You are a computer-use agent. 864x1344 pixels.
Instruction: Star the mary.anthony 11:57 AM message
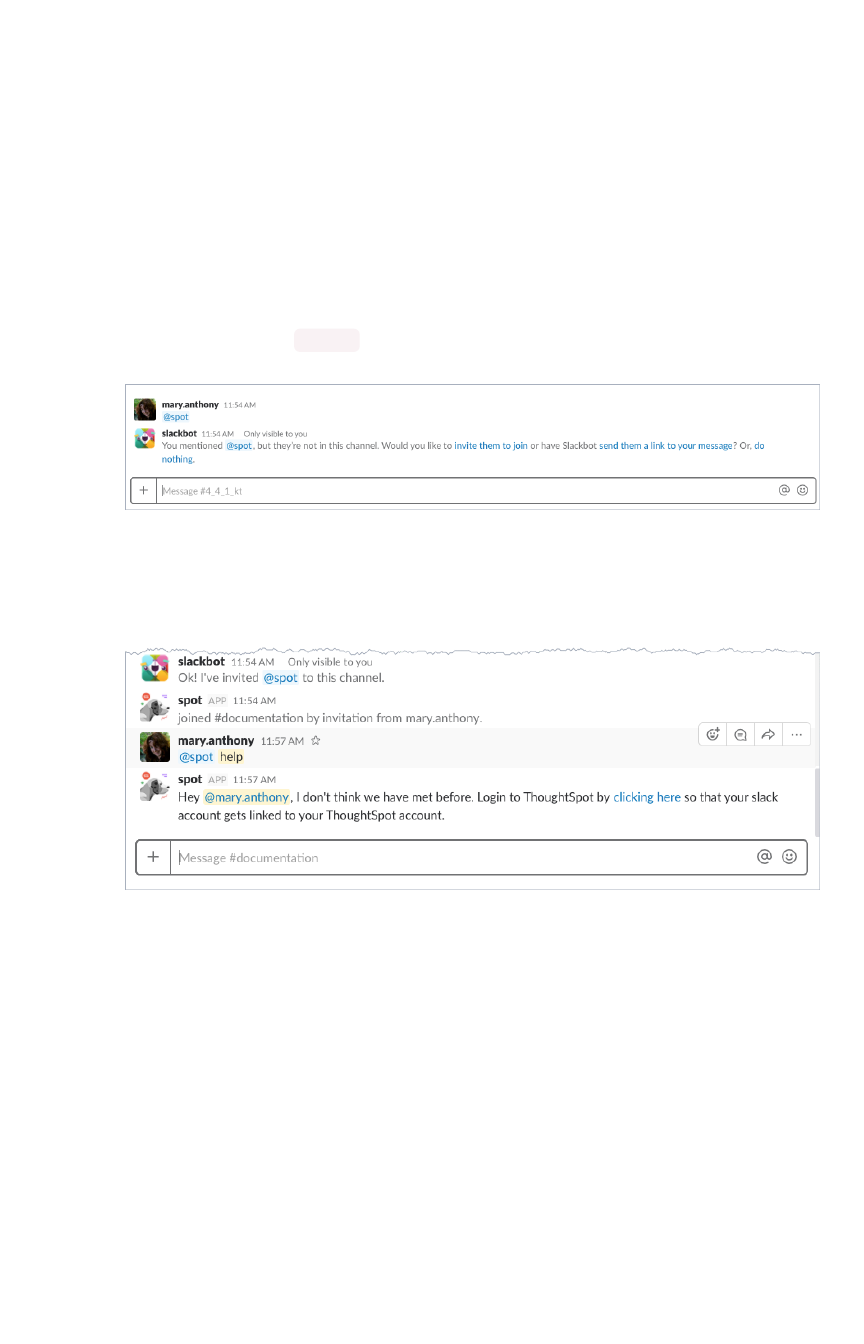click(x=315, y=741)
